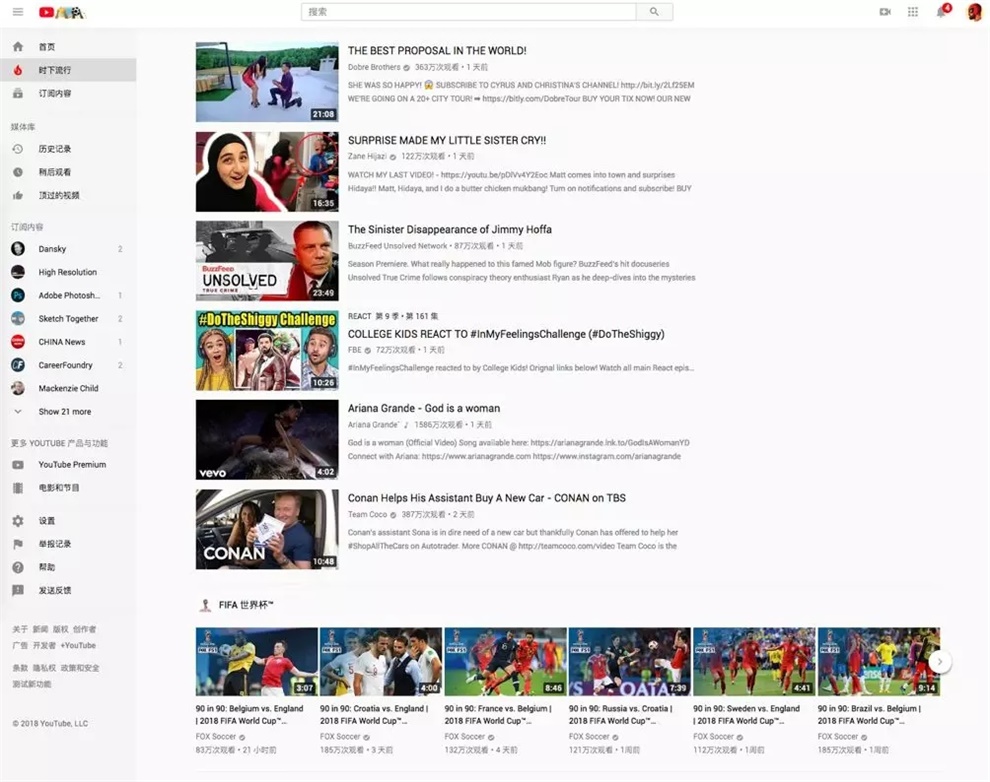
Task: Click FIFA 世界杯 section heading
Action: (x=246, y=605)
